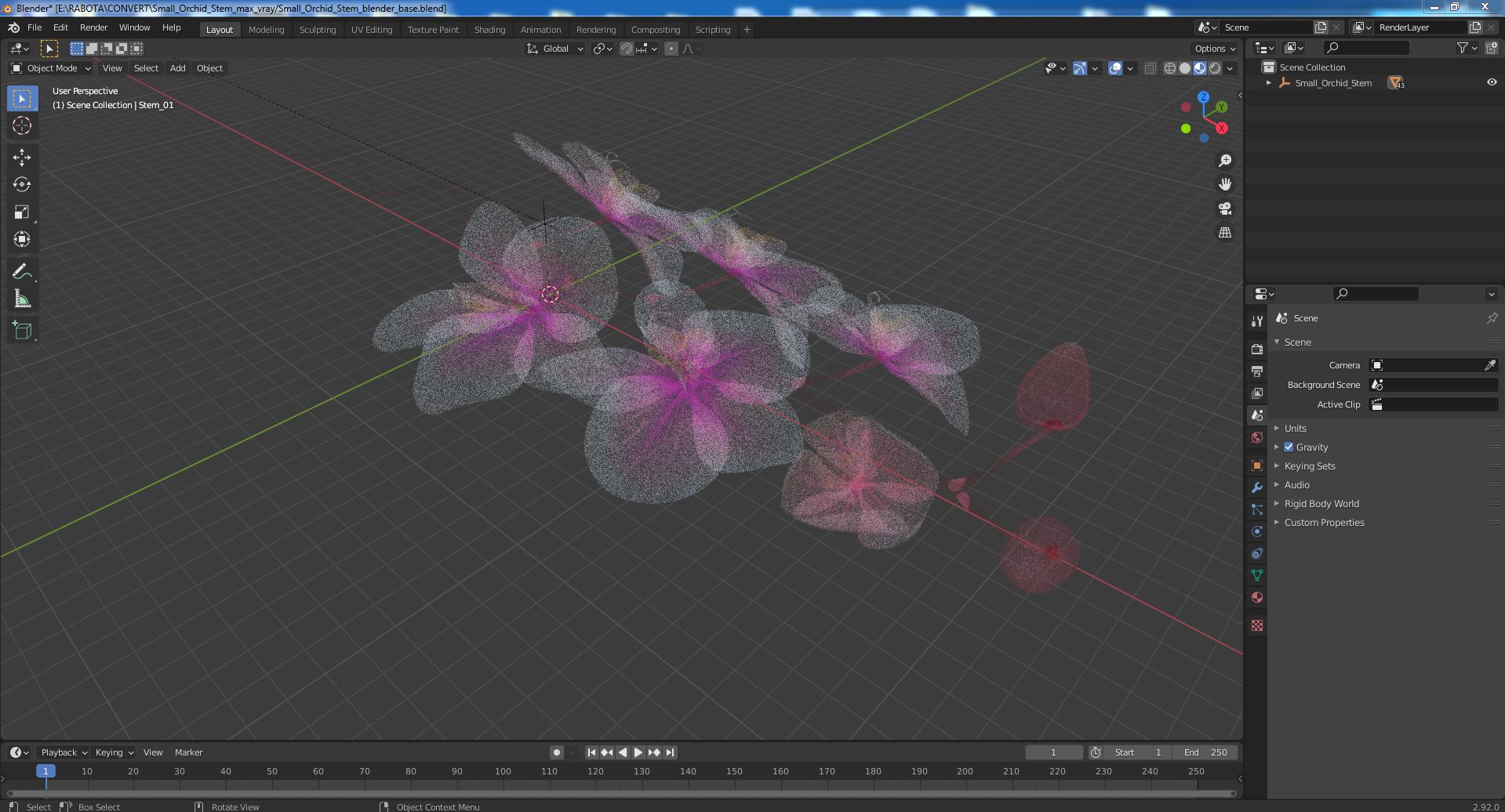The width and height of the screenshot is (1505, 812).
Task: Toggle X-Ray mode
Action: coord(1150,68)
